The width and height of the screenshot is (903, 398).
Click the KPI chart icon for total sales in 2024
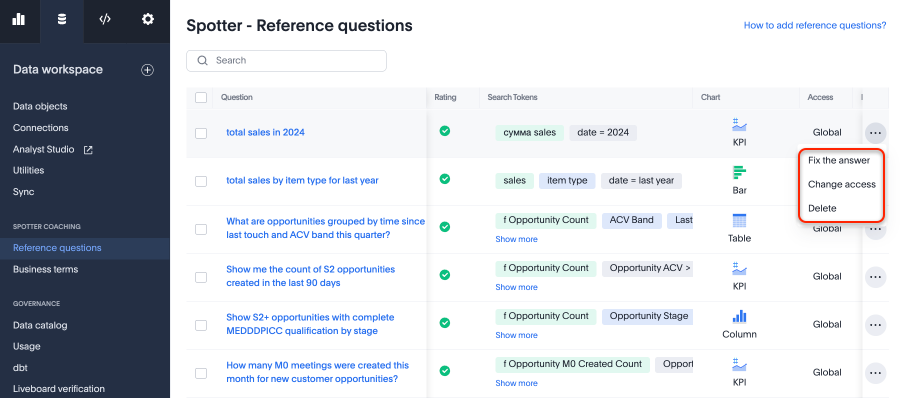(x=739, y=124)
